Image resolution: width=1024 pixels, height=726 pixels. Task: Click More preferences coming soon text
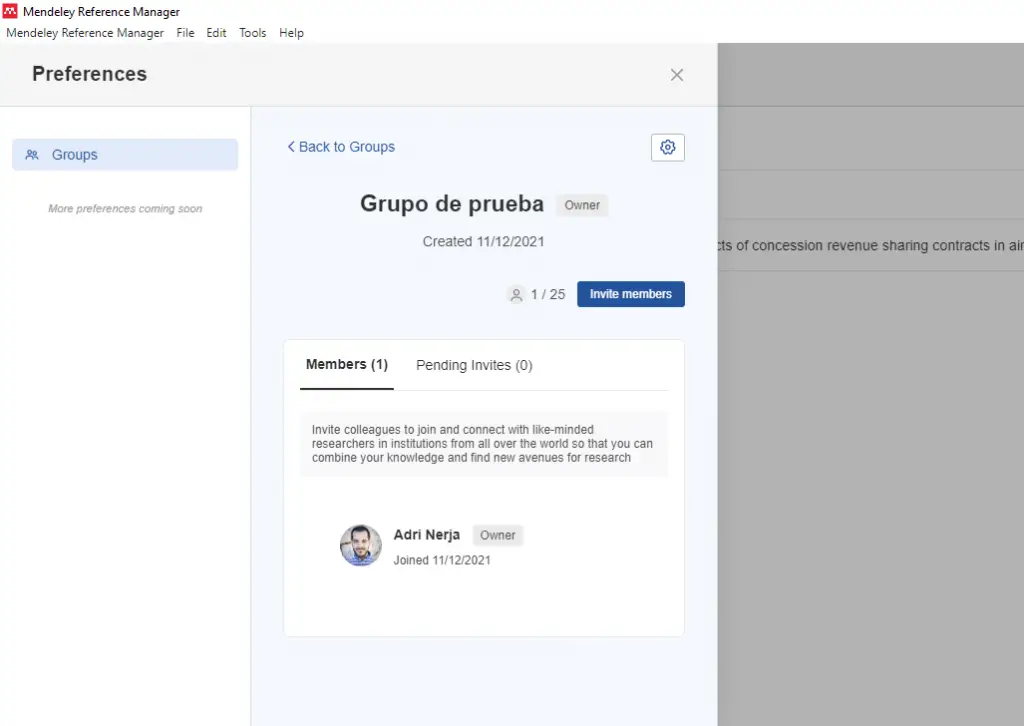pyautogui.click(x=125, y=209)
